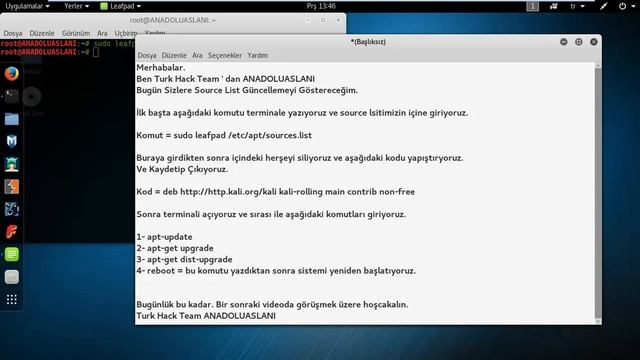
Task: Open the Uygulamalar menu in top bar
Action: coord(27,6)
